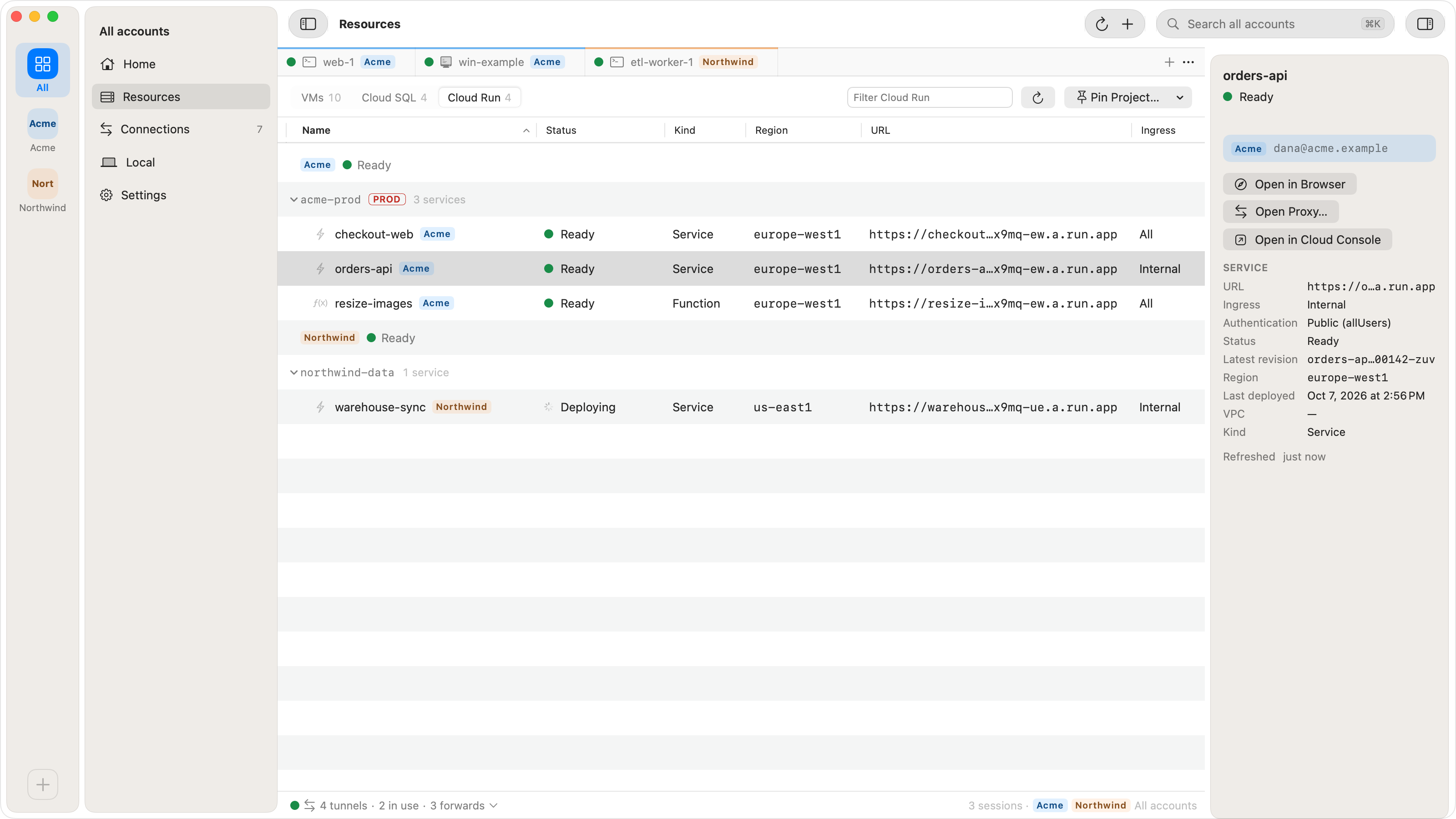Click the refresh icon in title bar

point(1102,24)
